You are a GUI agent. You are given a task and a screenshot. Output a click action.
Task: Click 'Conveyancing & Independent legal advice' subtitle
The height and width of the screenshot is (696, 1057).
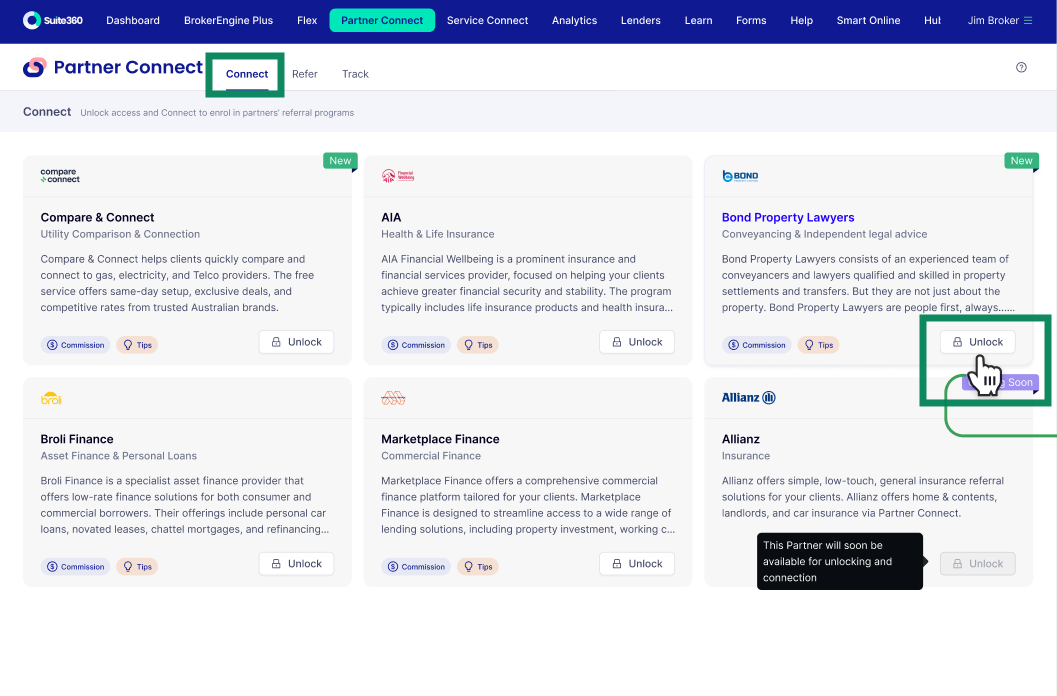(824, 234)
